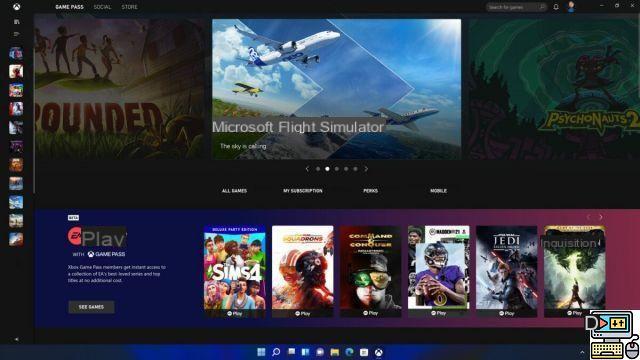Click the Beta badge above EA Play
This screenshot has height=360, width=640.
(73, 218)
